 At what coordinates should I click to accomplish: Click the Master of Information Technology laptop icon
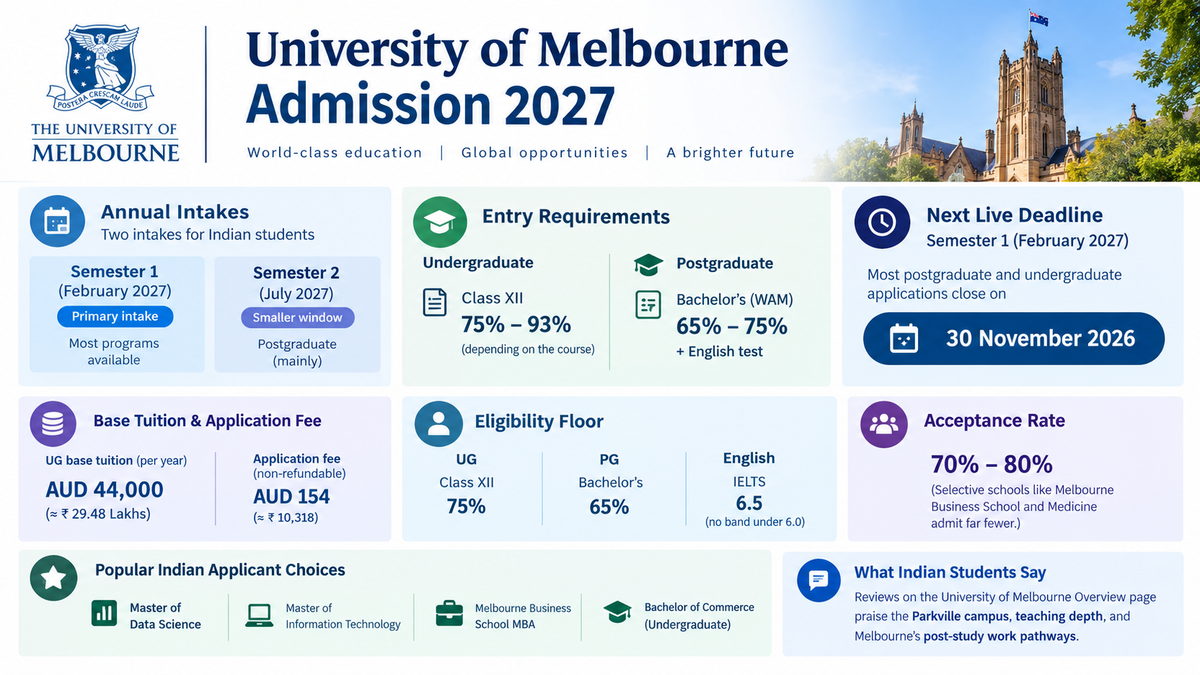(x=260, y=615)
